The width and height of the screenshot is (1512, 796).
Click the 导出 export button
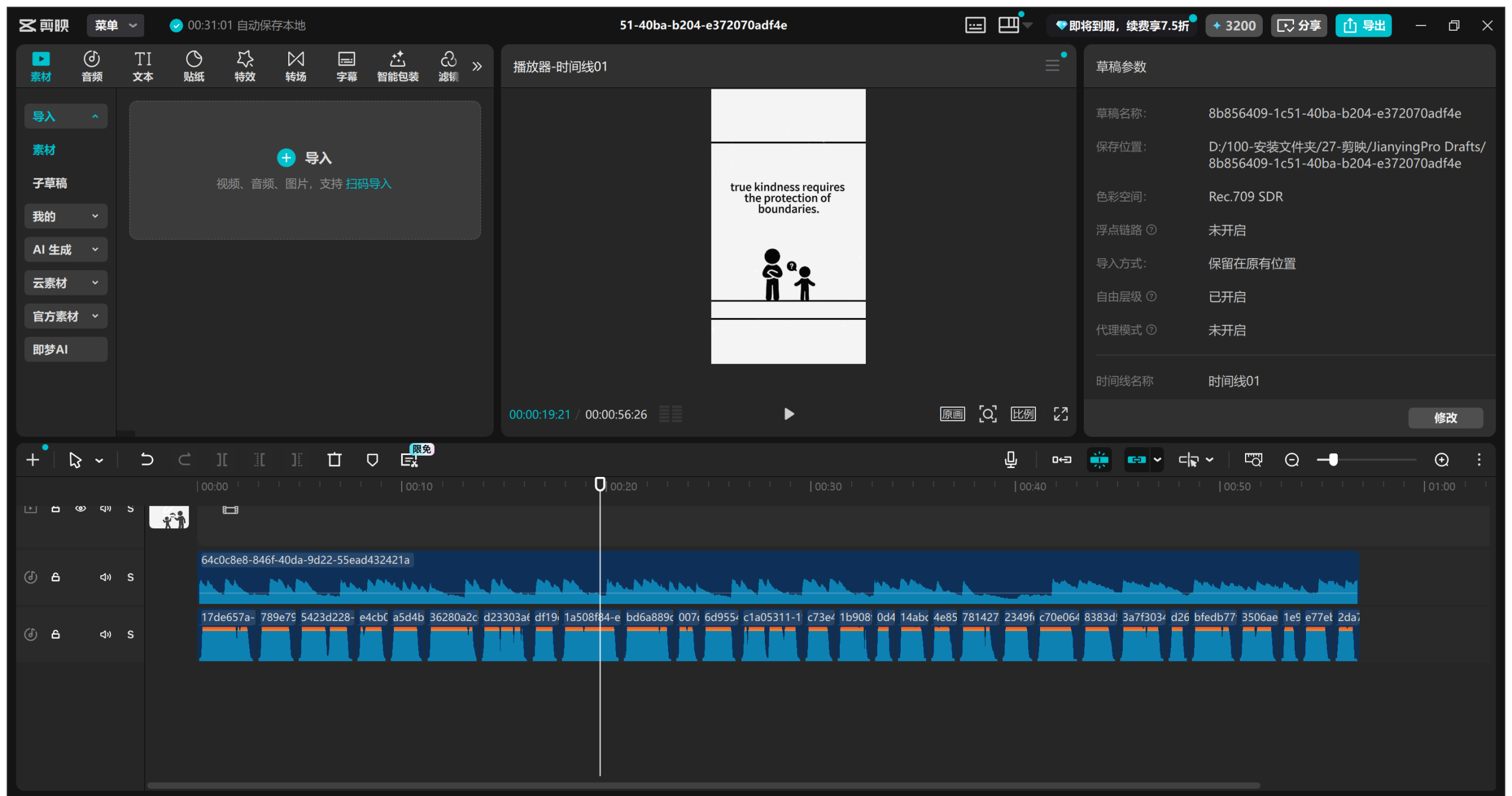(x=1364, y=25)
